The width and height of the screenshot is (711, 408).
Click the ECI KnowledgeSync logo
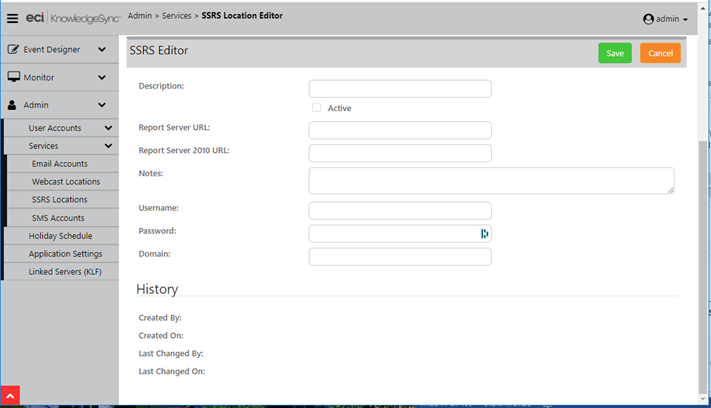pyautogui.click(x=73, y=18)
